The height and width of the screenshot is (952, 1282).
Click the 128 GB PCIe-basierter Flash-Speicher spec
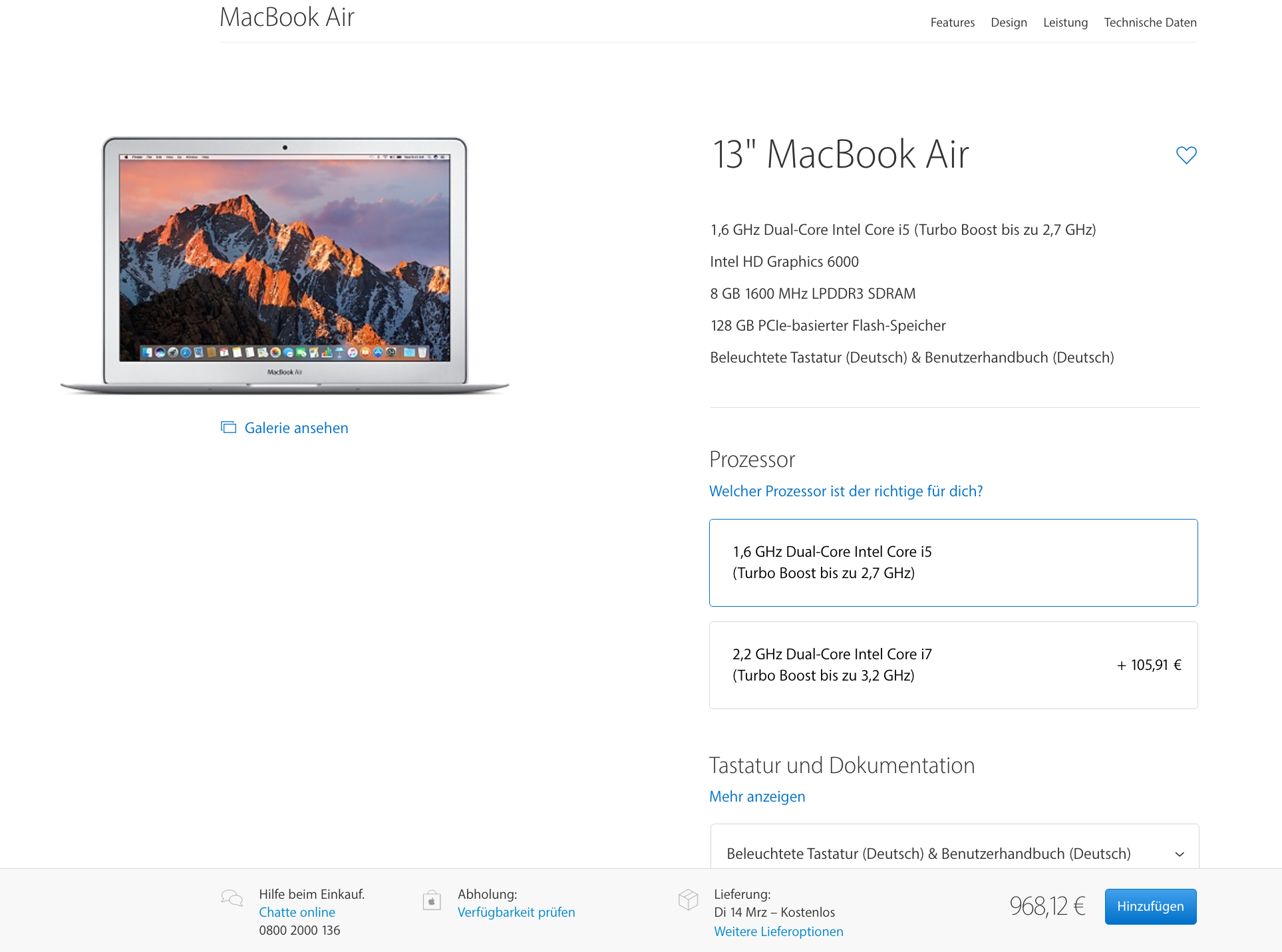pos(828,325)
